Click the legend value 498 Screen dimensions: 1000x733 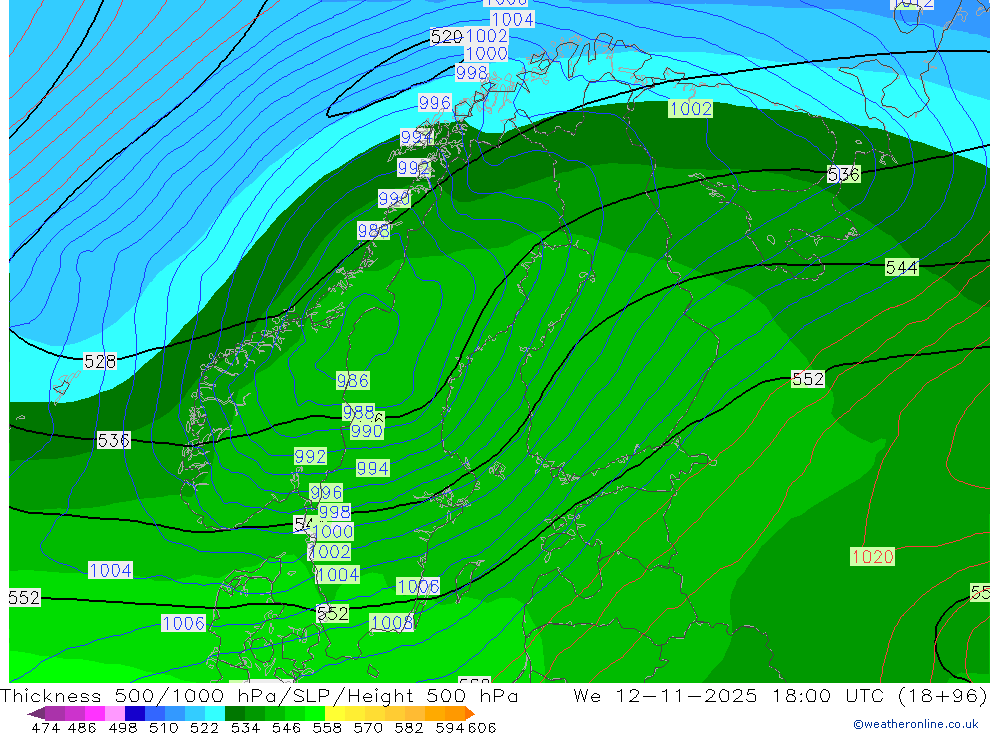[x=123, y=727]
